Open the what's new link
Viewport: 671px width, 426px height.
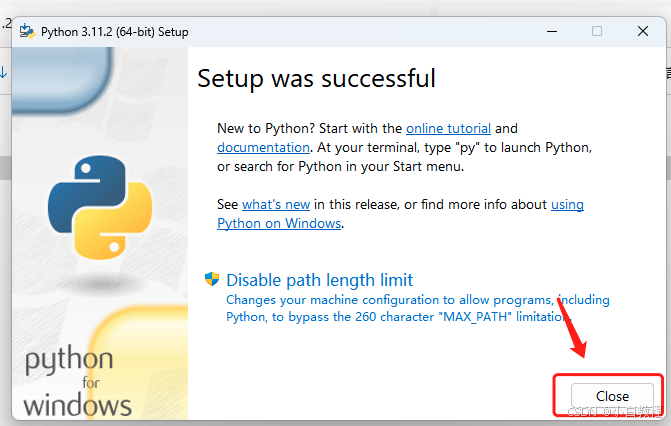[x=276, y=204]
